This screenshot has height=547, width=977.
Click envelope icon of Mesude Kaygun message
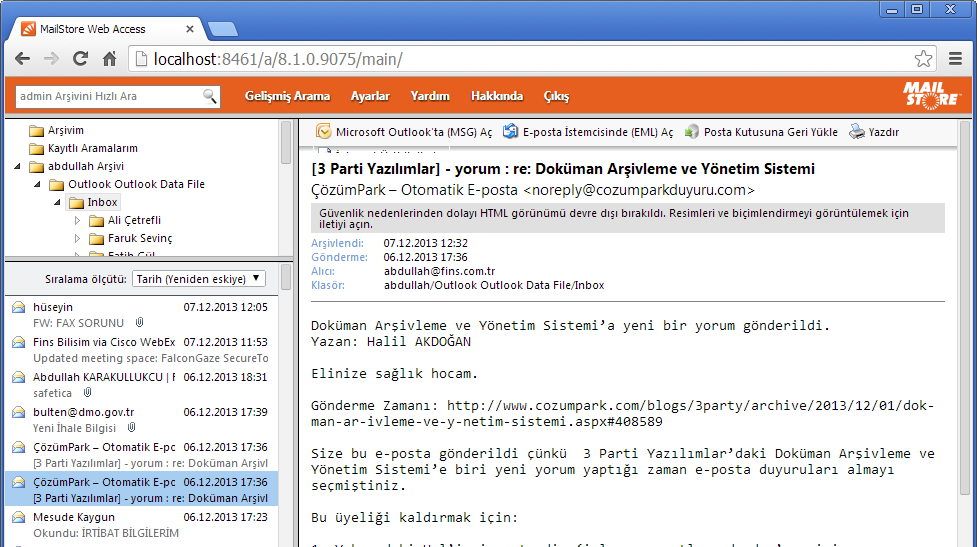pyautogui.click(x=19, y=517)
